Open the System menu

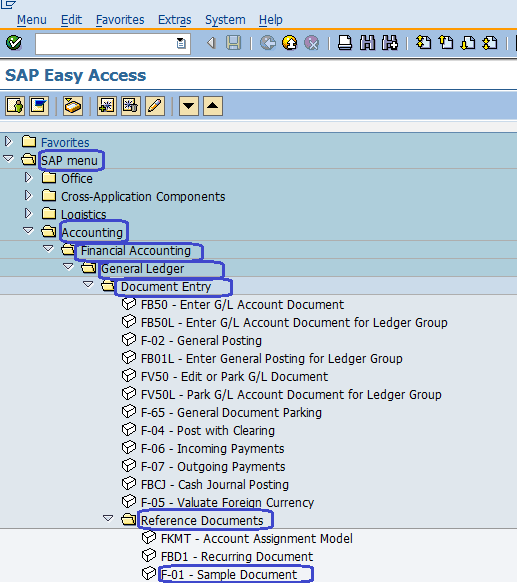[225, 20]
